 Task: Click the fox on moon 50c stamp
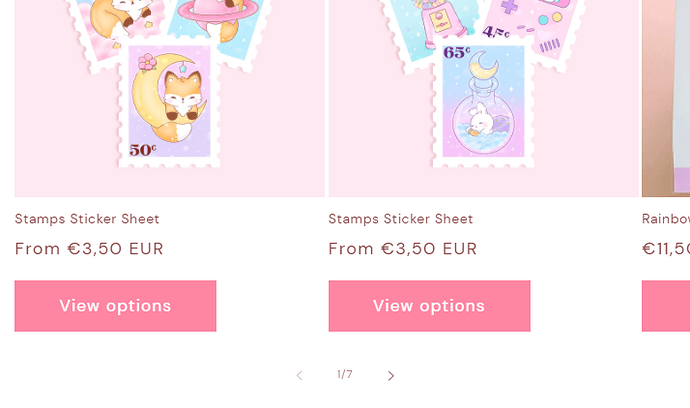click(169, 101)
